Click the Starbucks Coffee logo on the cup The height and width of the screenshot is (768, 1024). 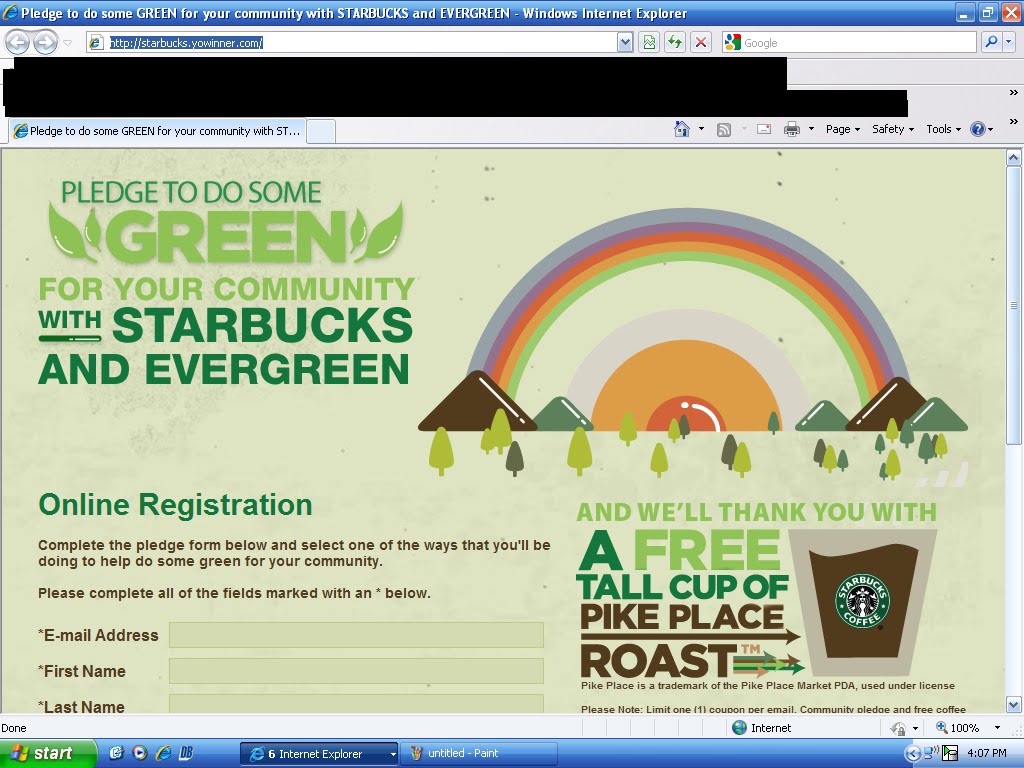[x=862, y=601]
